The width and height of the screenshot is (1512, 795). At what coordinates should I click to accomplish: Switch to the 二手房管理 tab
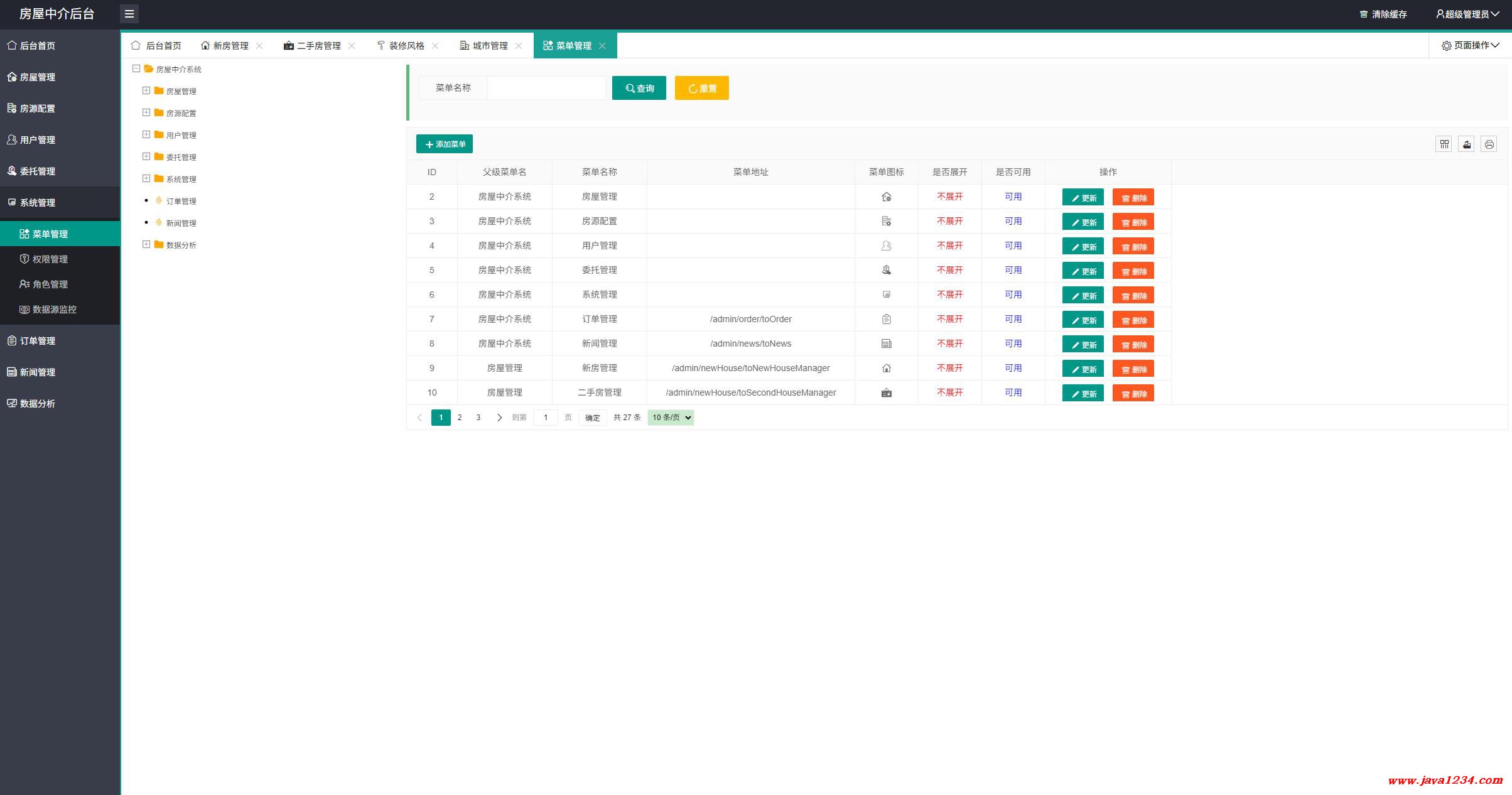(318, 46)
